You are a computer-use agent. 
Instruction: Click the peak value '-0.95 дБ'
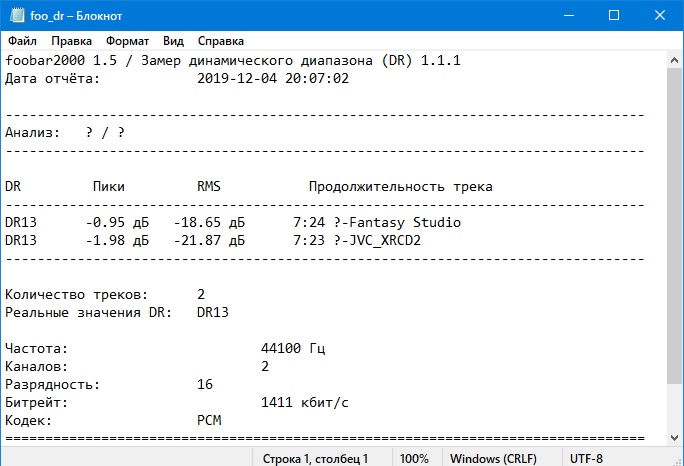pyautogui.click(x=117, y=223)
